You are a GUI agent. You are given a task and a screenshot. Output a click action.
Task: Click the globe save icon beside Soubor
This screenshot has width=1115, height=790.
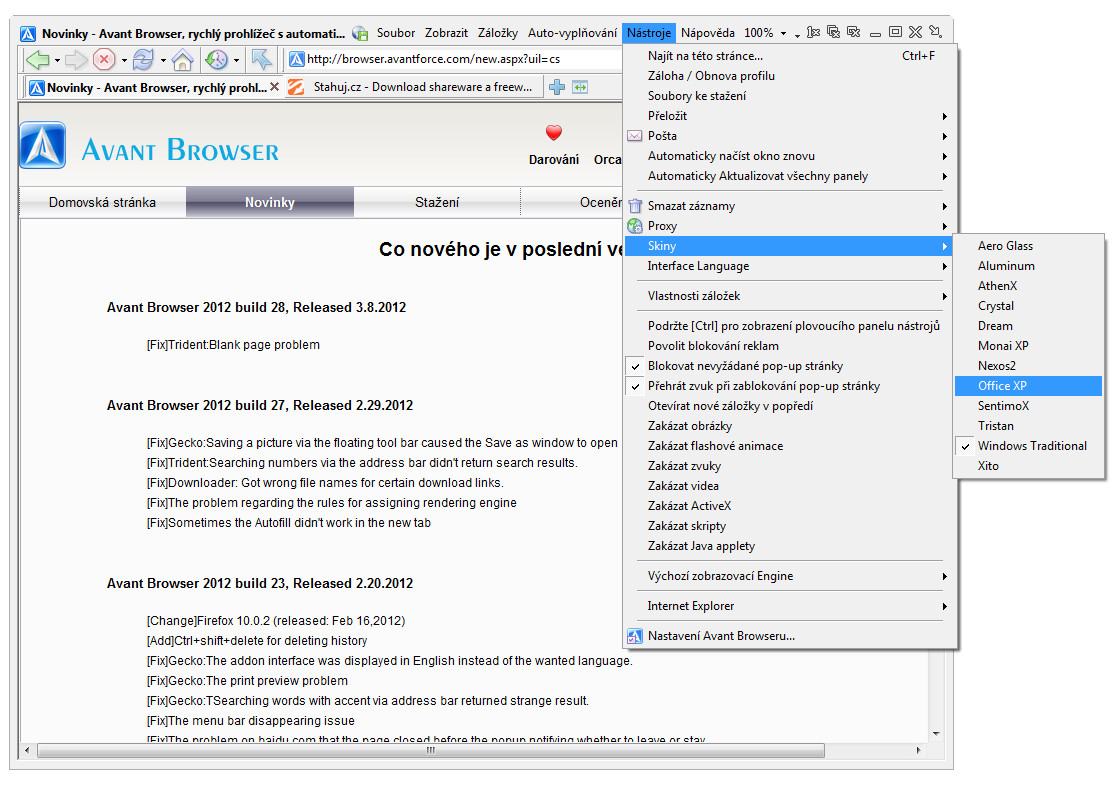(x=360, y=33)
